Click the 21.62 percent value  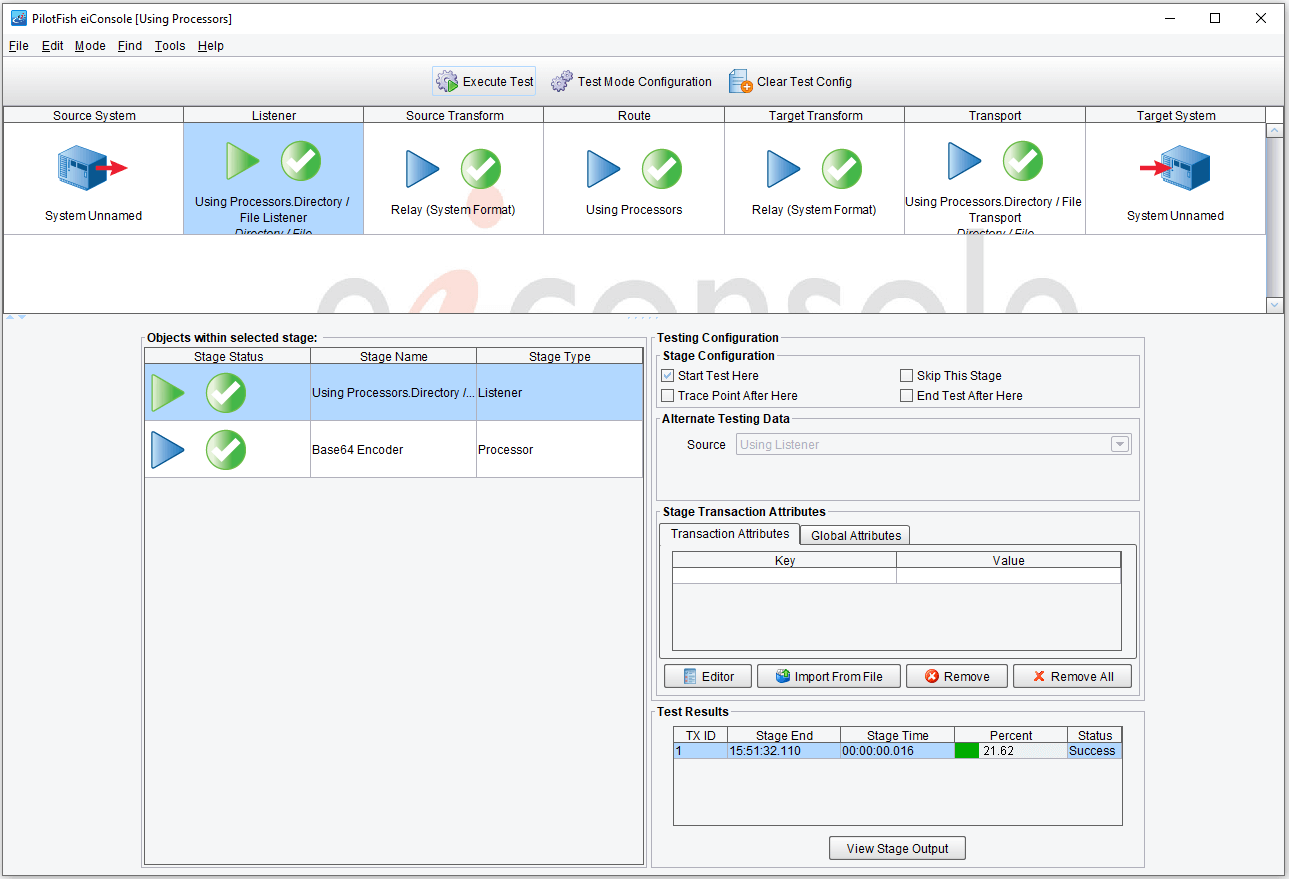998,751
